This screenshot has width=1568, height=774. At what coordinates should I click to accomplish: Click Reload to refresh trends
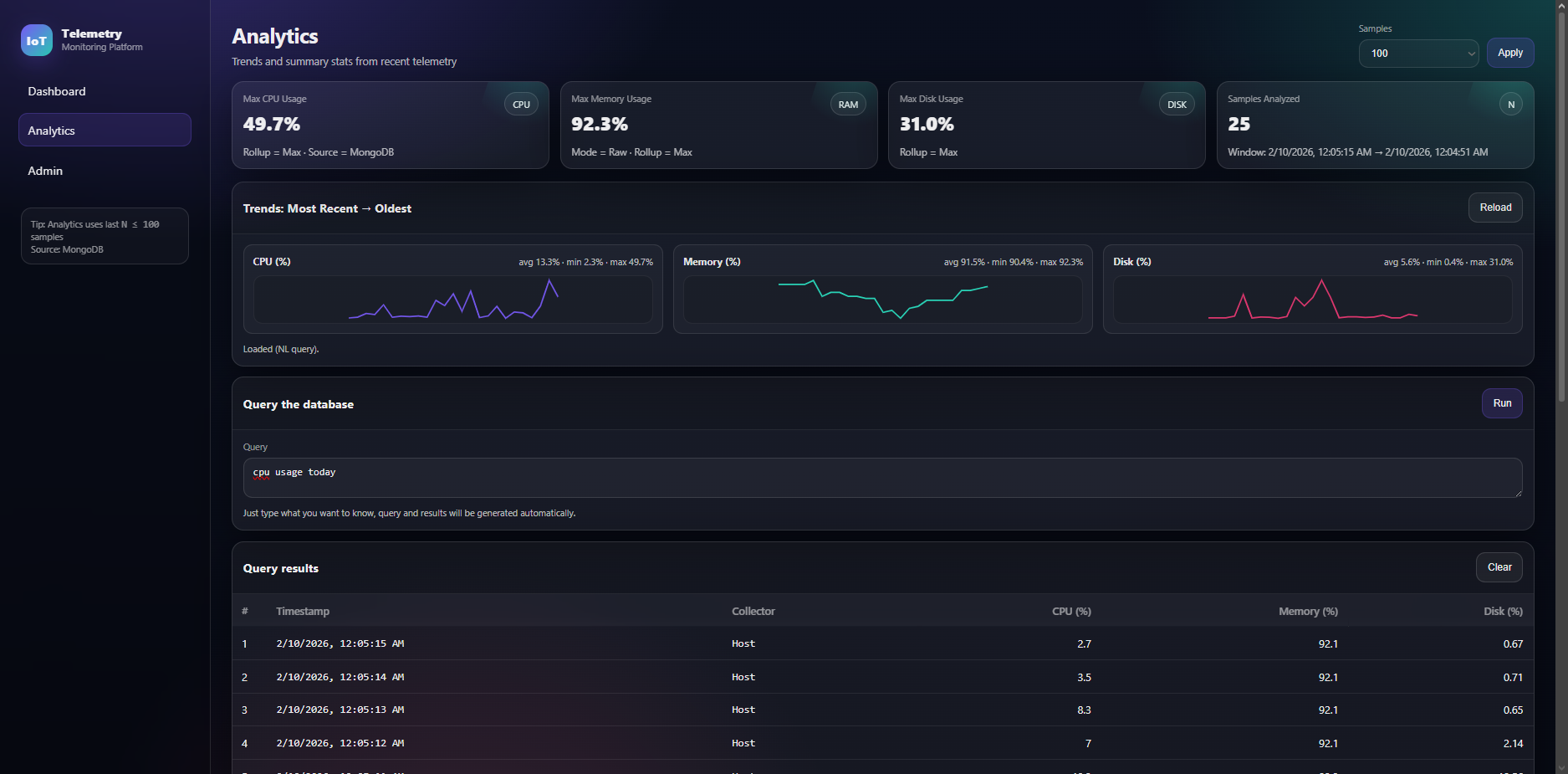[1495, 207]
